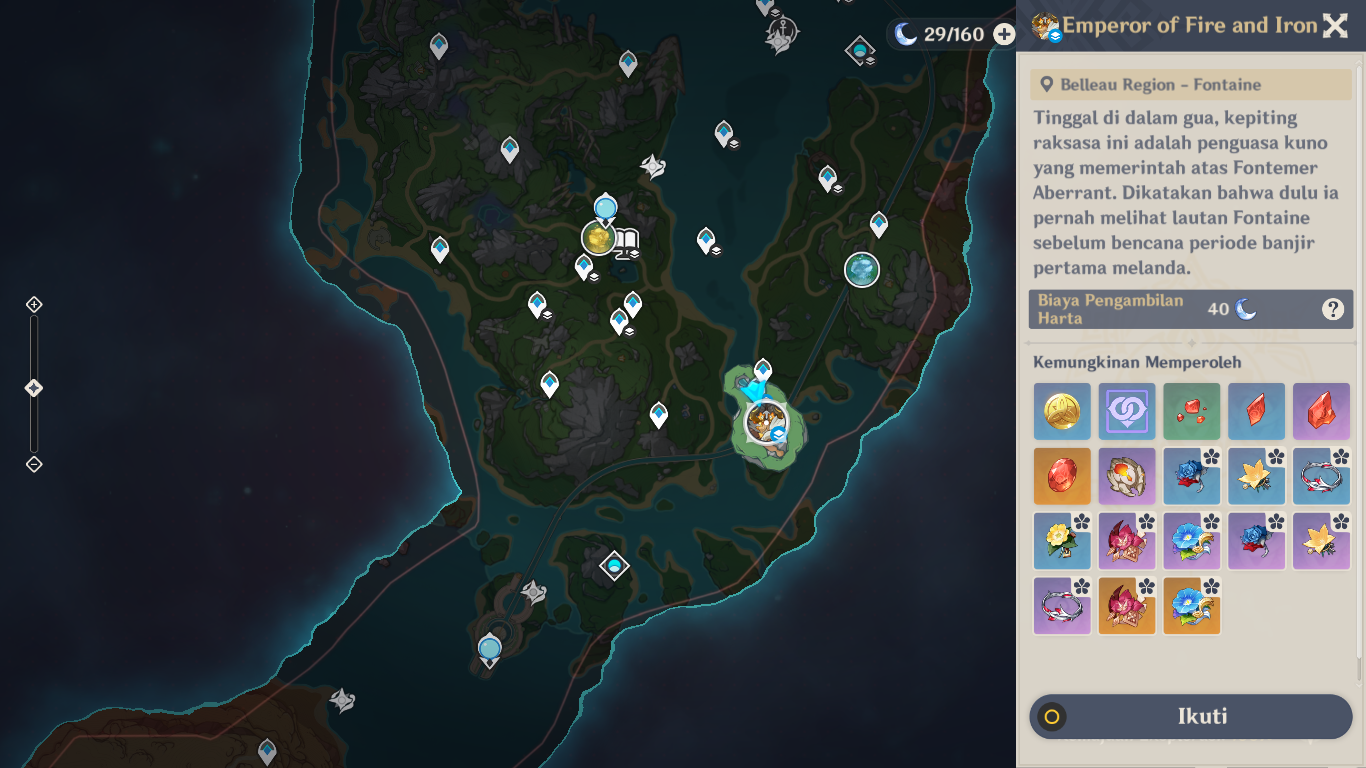
Task: Select the diamond-shaped domain marker on southern island
Action: 614,567
